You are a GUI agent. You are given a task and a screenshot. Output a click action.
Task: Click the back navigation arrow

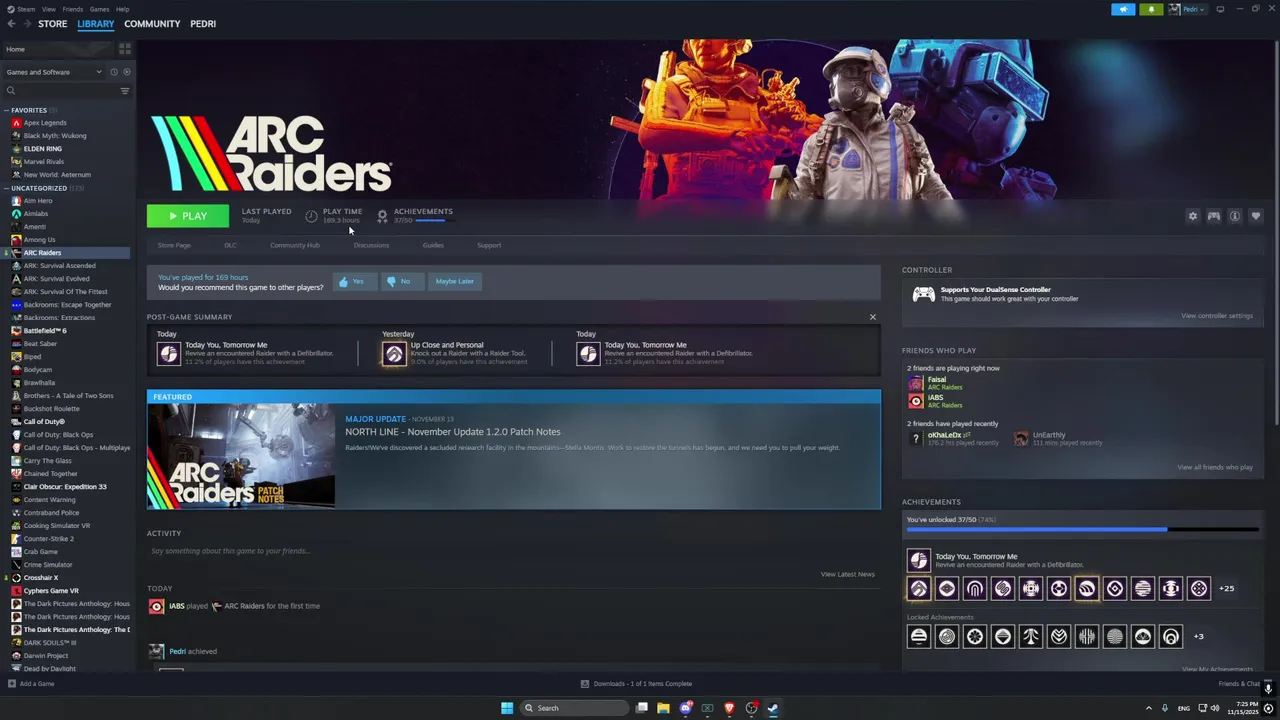click(11, 24)
